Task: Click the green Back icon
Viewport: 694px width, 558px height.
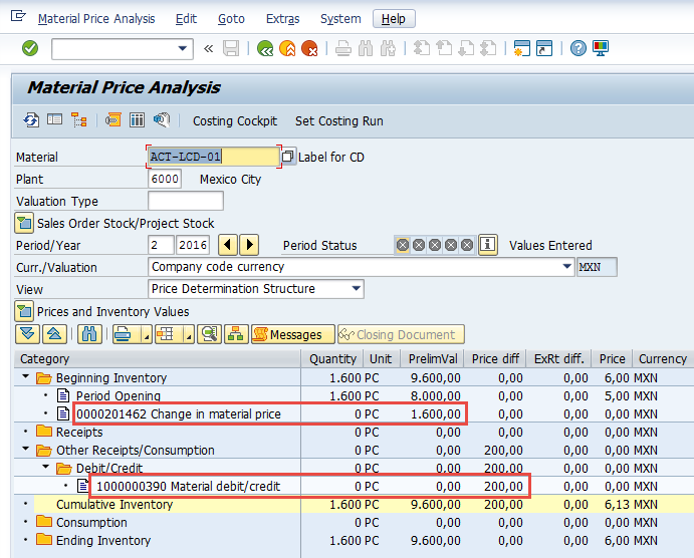Action: 265,48
